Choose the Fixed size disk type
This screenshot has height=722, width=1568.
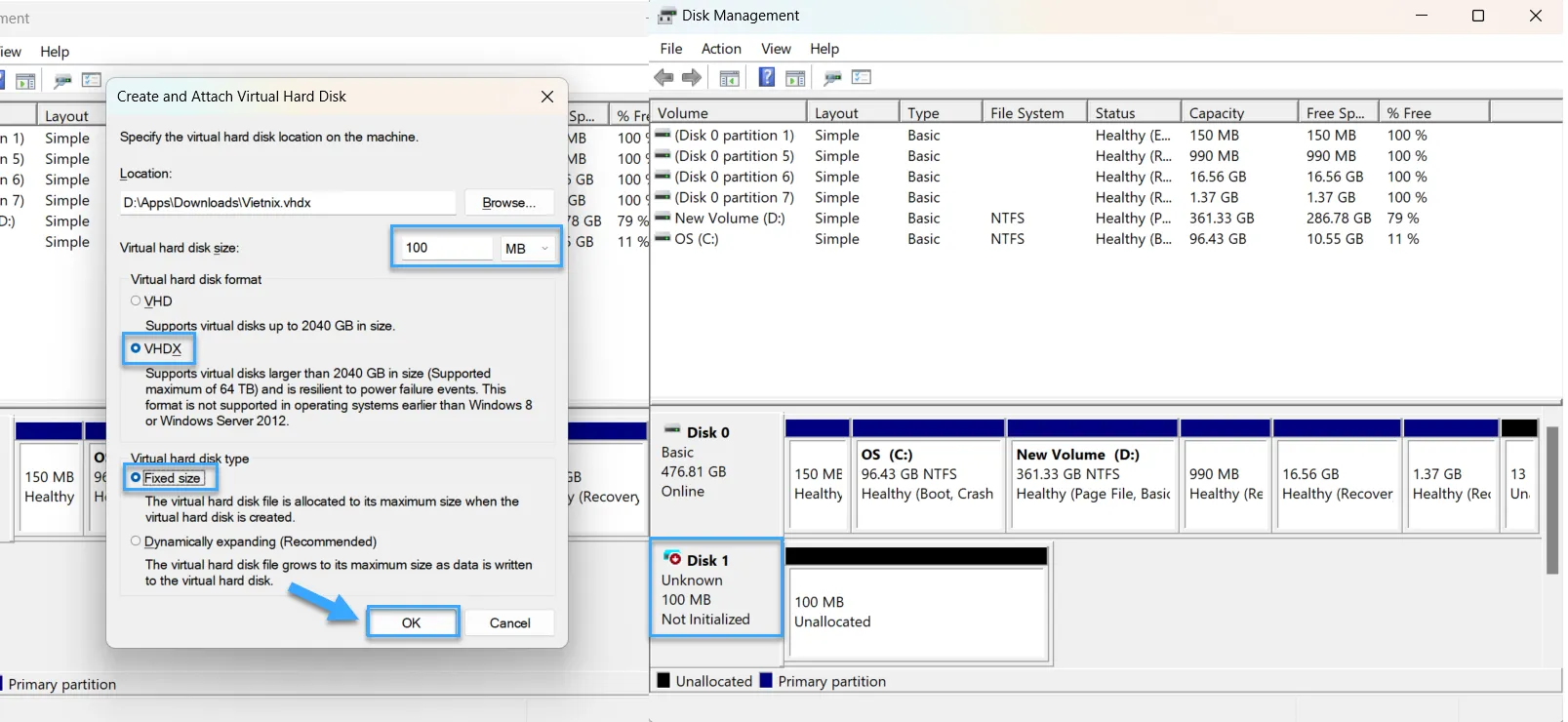pyautogui.click(x=136, y=477)
